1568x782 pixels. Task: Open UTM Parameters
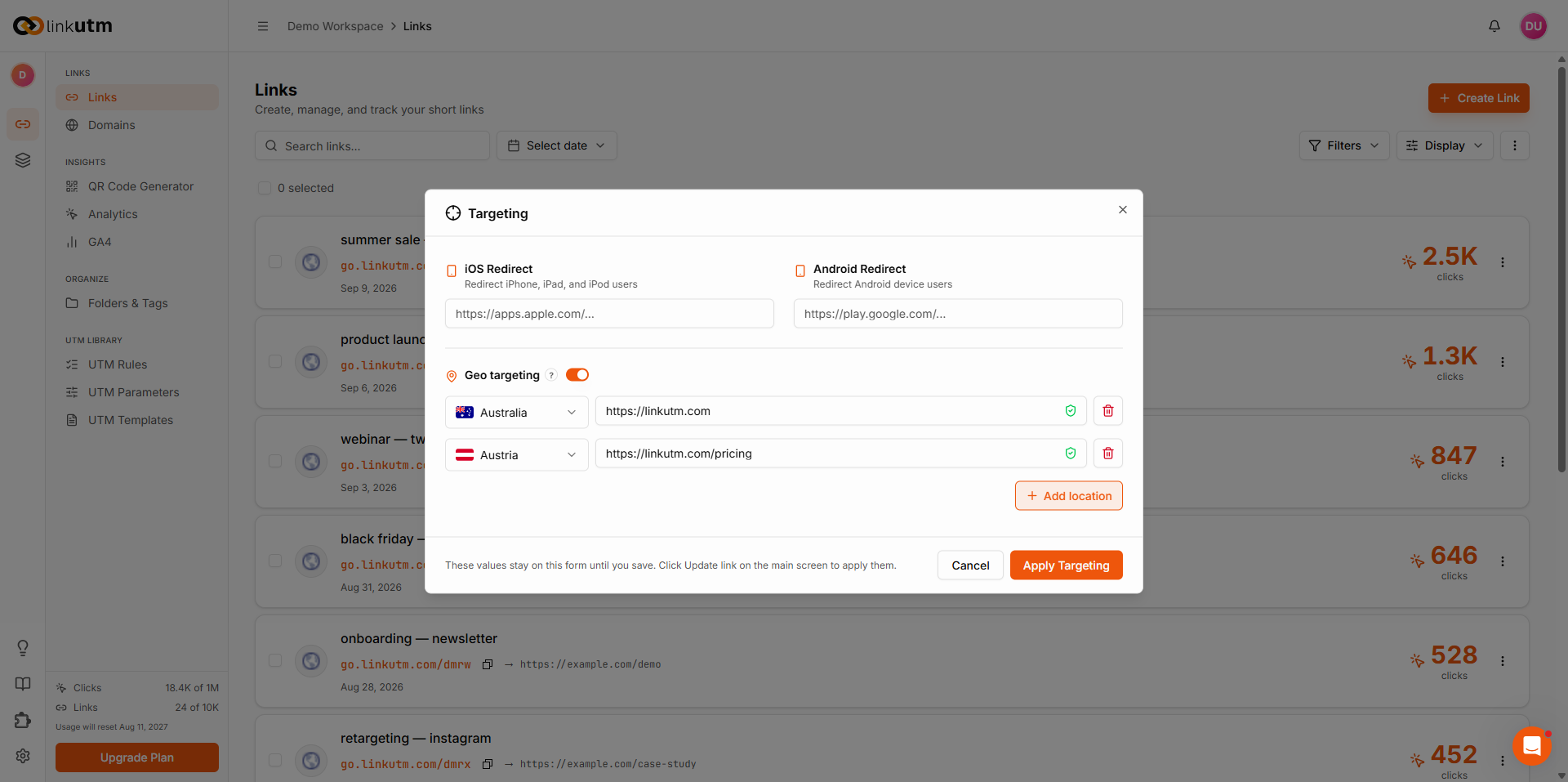coord(137,392)
